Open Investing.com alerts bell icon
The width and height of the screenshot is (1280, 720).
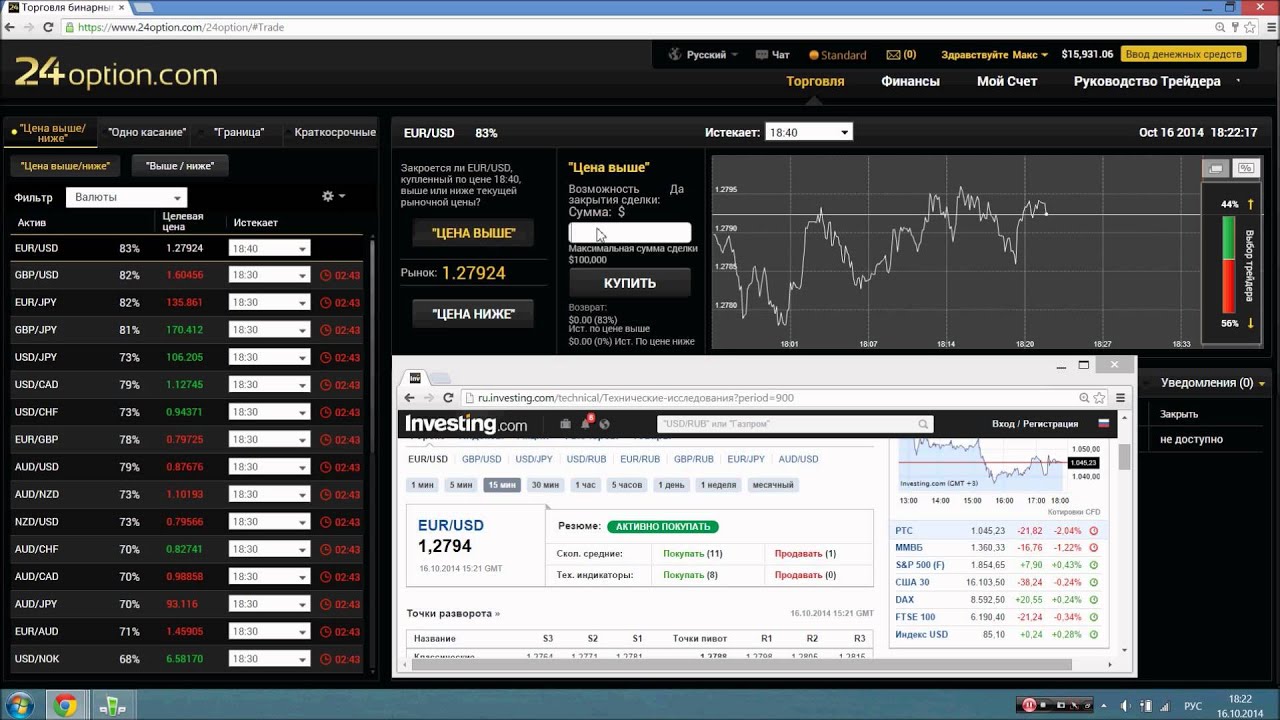coord(586,424)
